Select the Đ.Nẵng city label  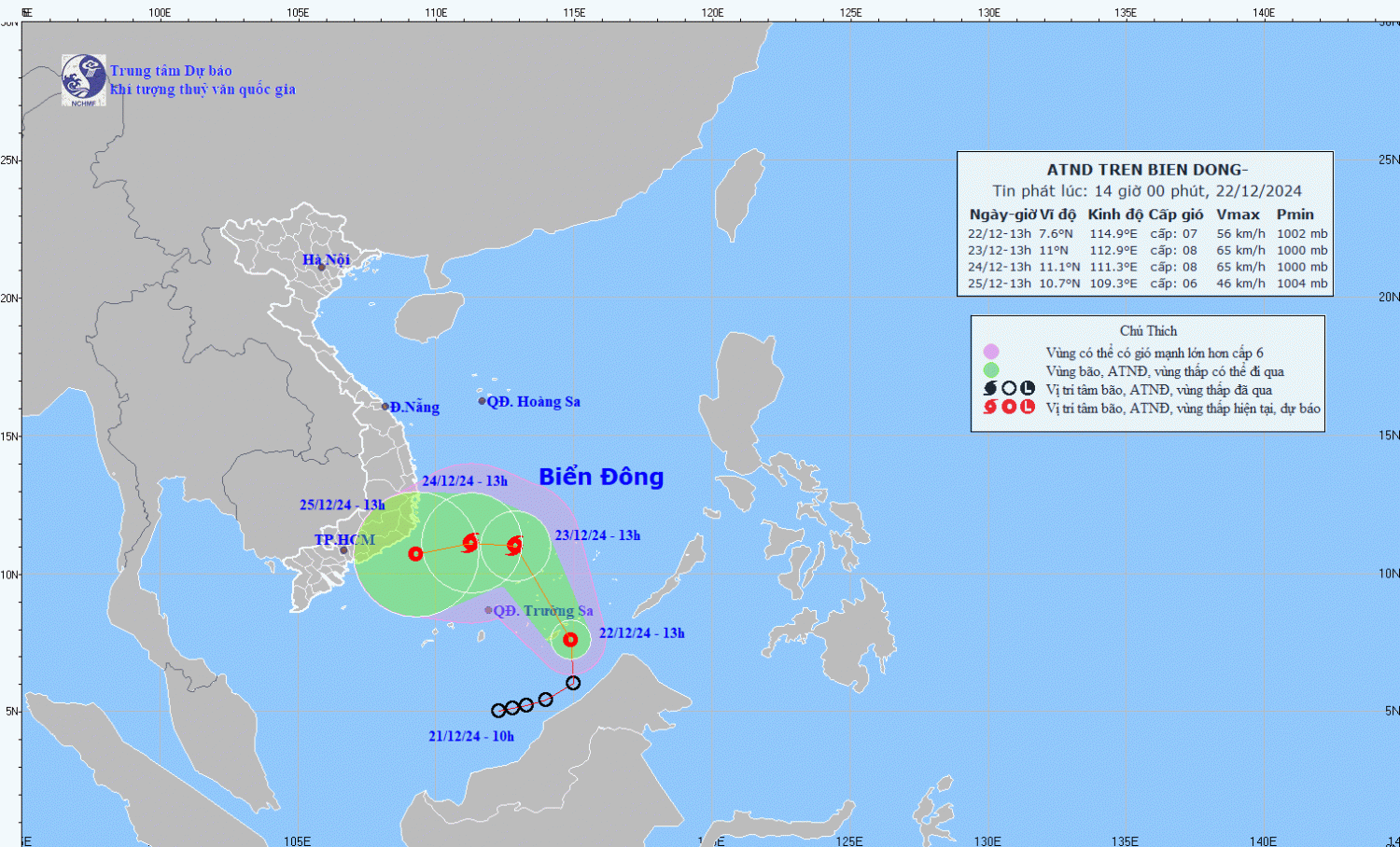(414, 407)
